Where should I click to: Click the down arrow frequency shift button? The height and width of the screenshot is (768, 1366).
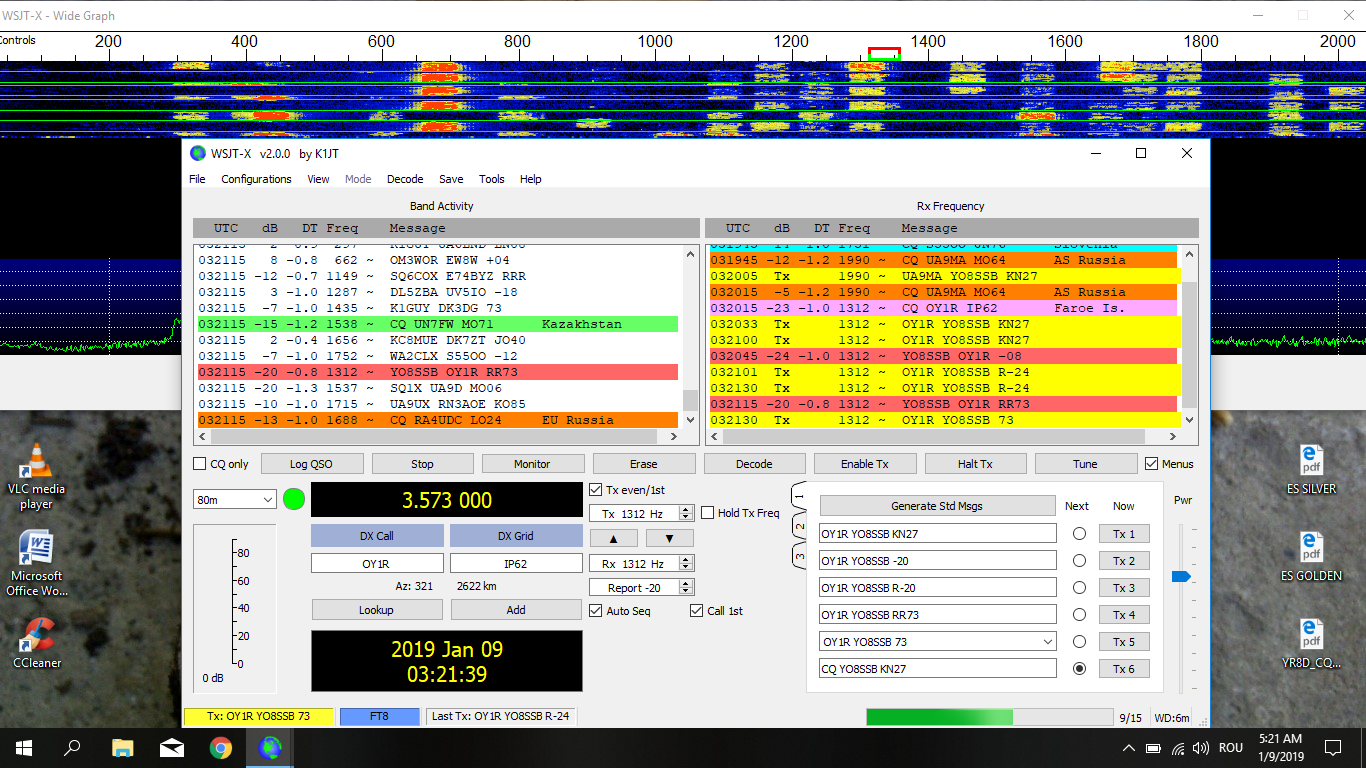pos(669,538)
